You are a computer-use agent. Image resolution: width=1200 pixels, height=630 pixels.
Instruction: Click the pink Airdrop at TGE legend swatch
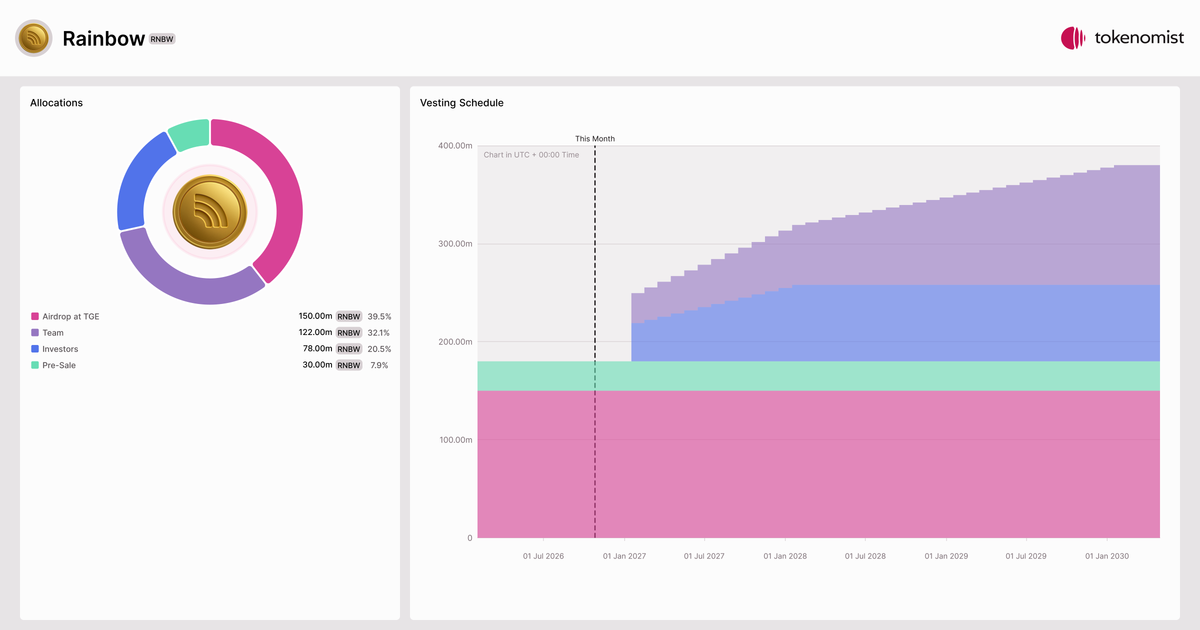[x=35, y=316]
